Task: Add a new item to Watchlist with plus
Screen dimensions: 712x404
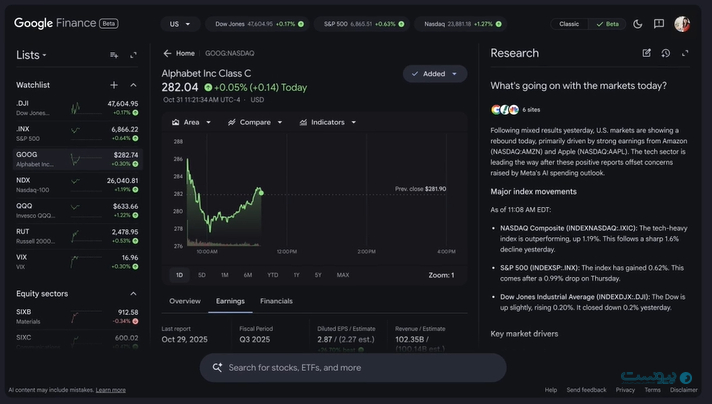Action: [x=114, y=85]
